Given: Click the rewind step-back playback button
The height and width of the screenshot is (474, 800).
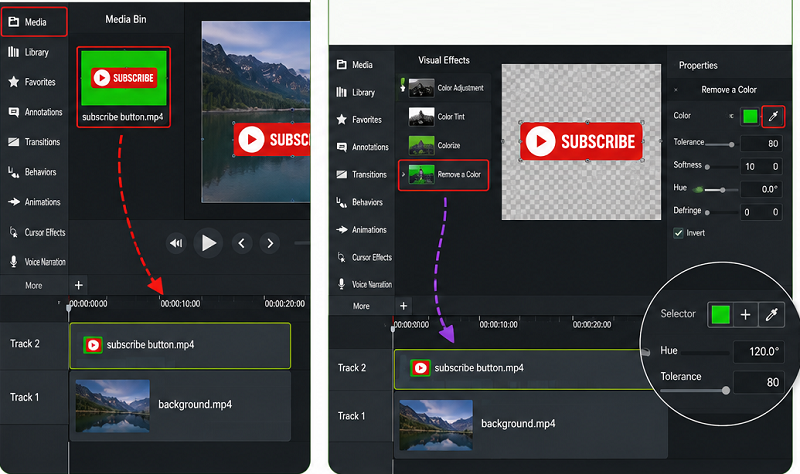Looking at the screenshot, I should click(176, 243).
